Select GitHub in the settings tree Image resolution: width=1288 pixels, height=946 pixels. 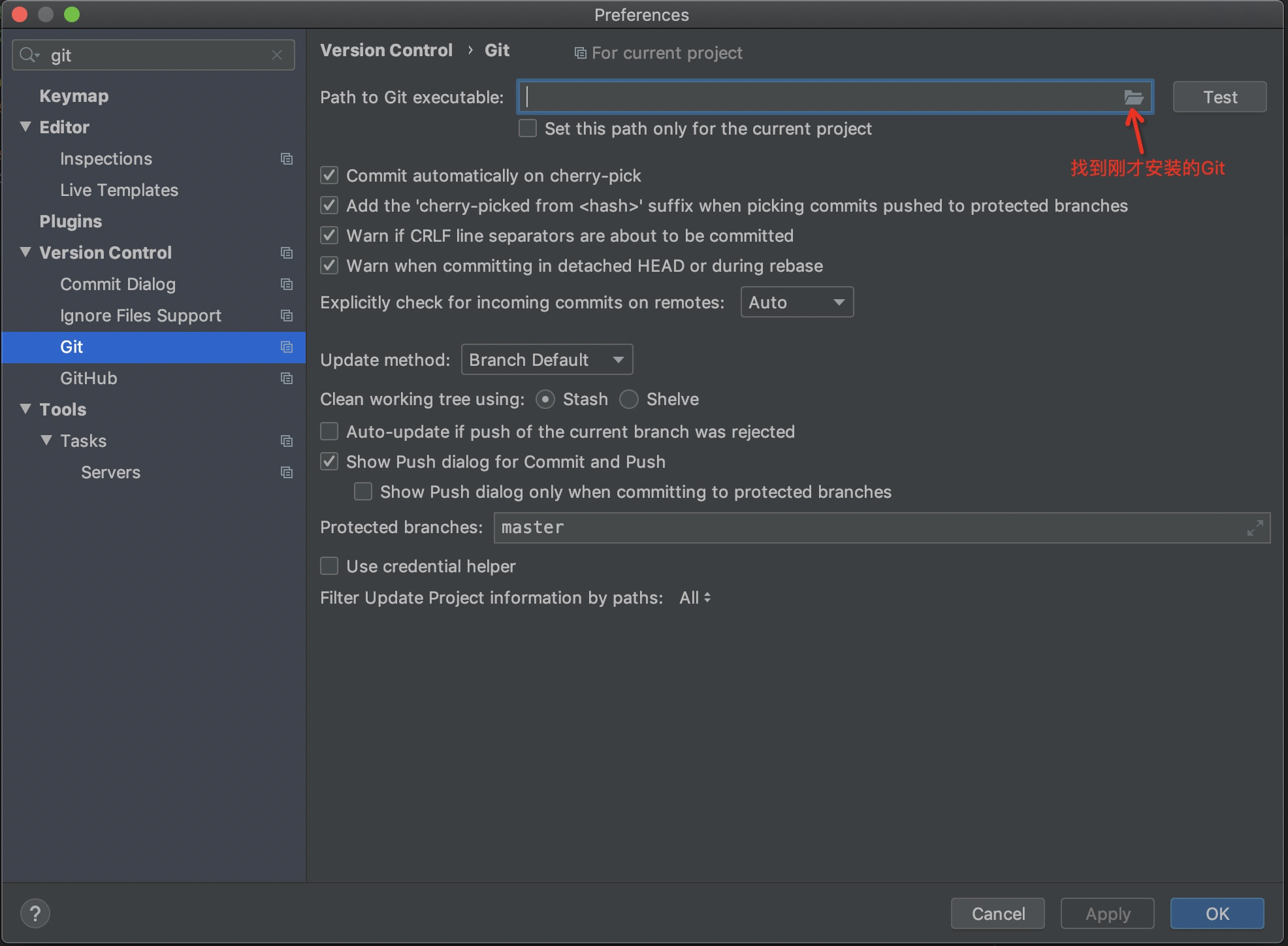89,378
